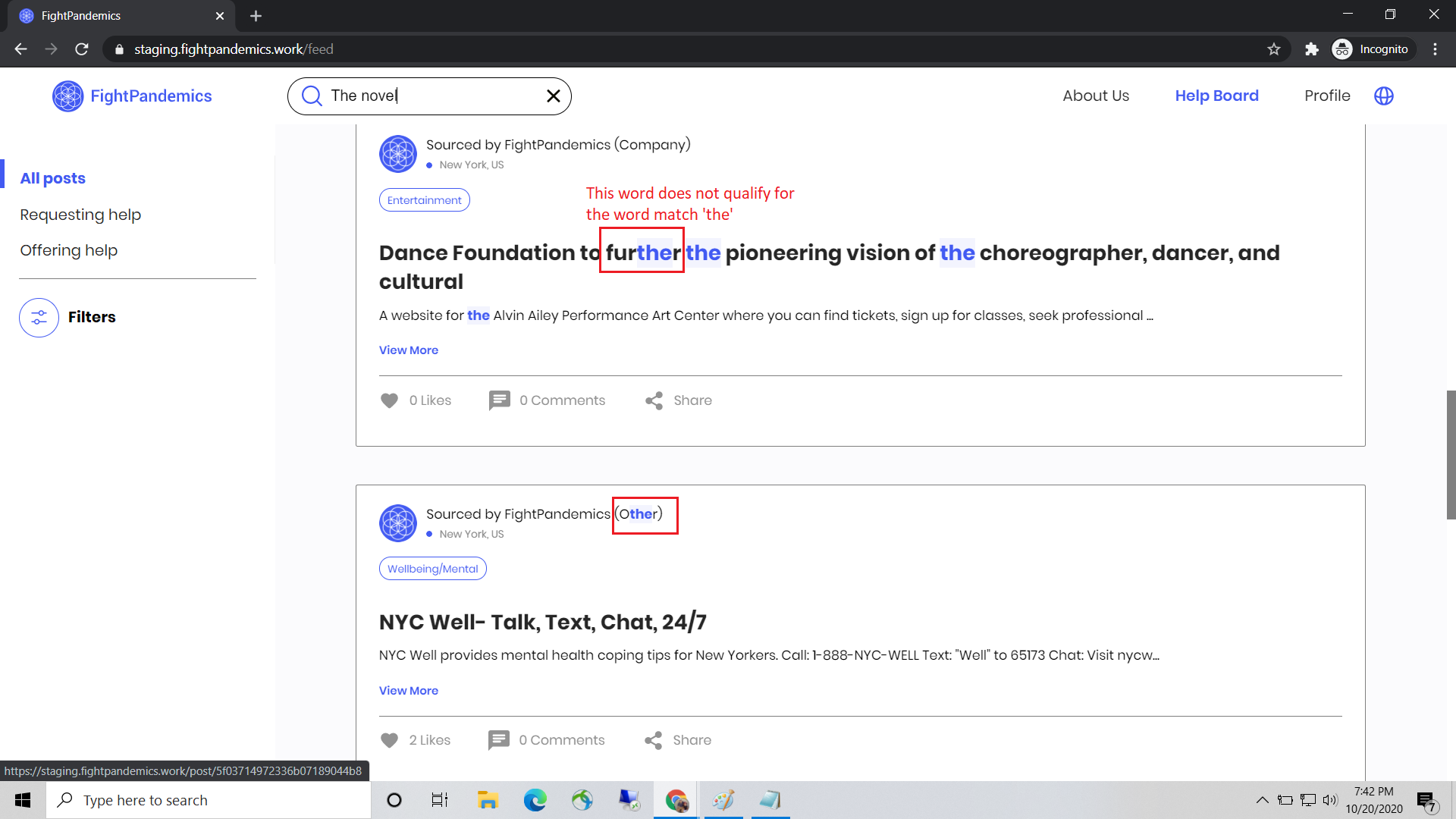Share icon on NYC Well post
1456x819 pixels.
click(x=653, y=740)
